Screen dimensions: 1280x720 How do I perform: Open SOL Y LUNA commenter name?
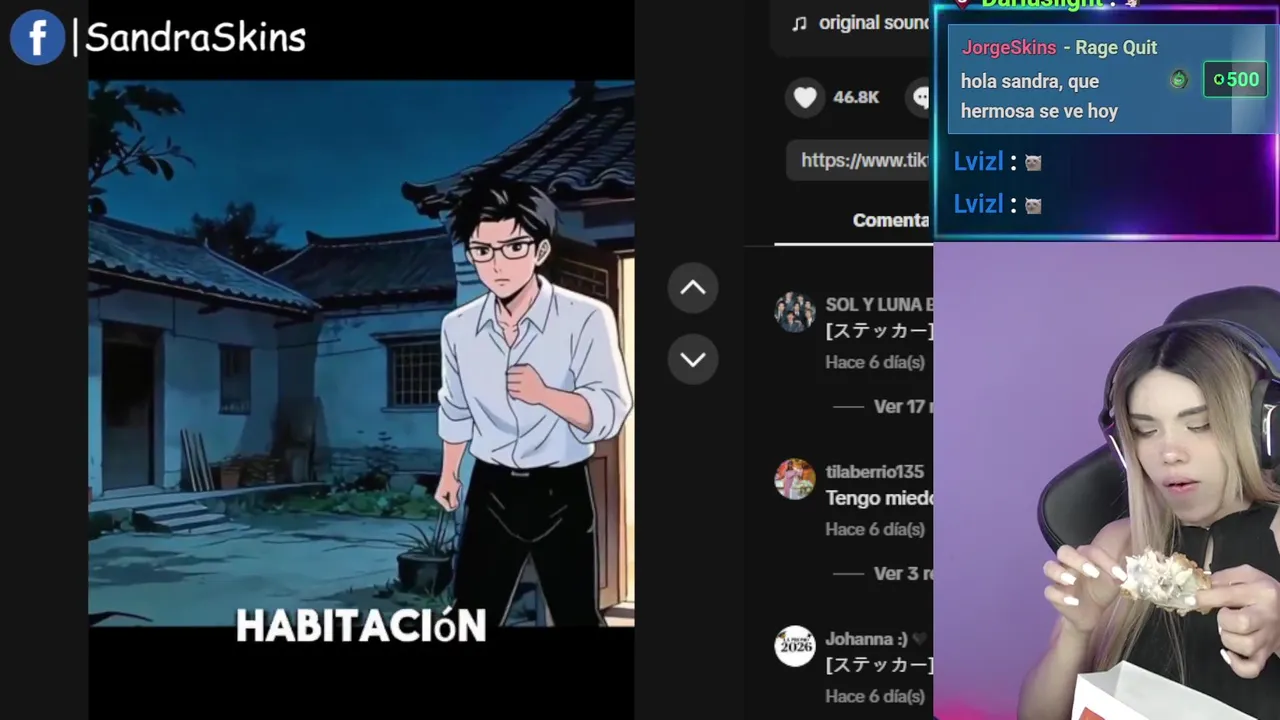[879, 304]
